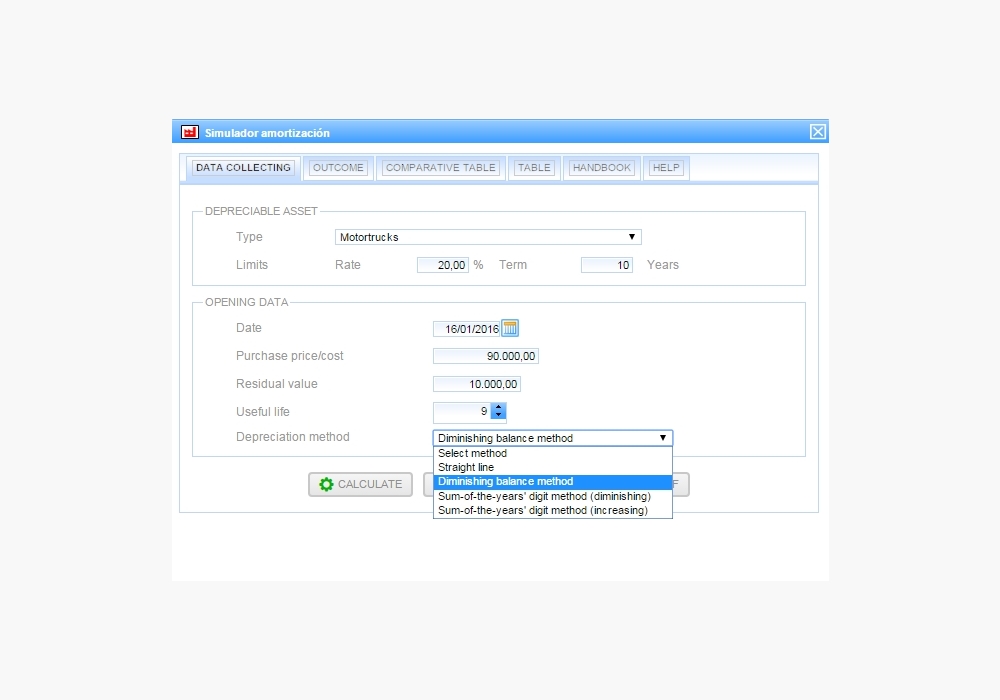
Task: Close the Simulador amortización window
Action: point(817,132)
